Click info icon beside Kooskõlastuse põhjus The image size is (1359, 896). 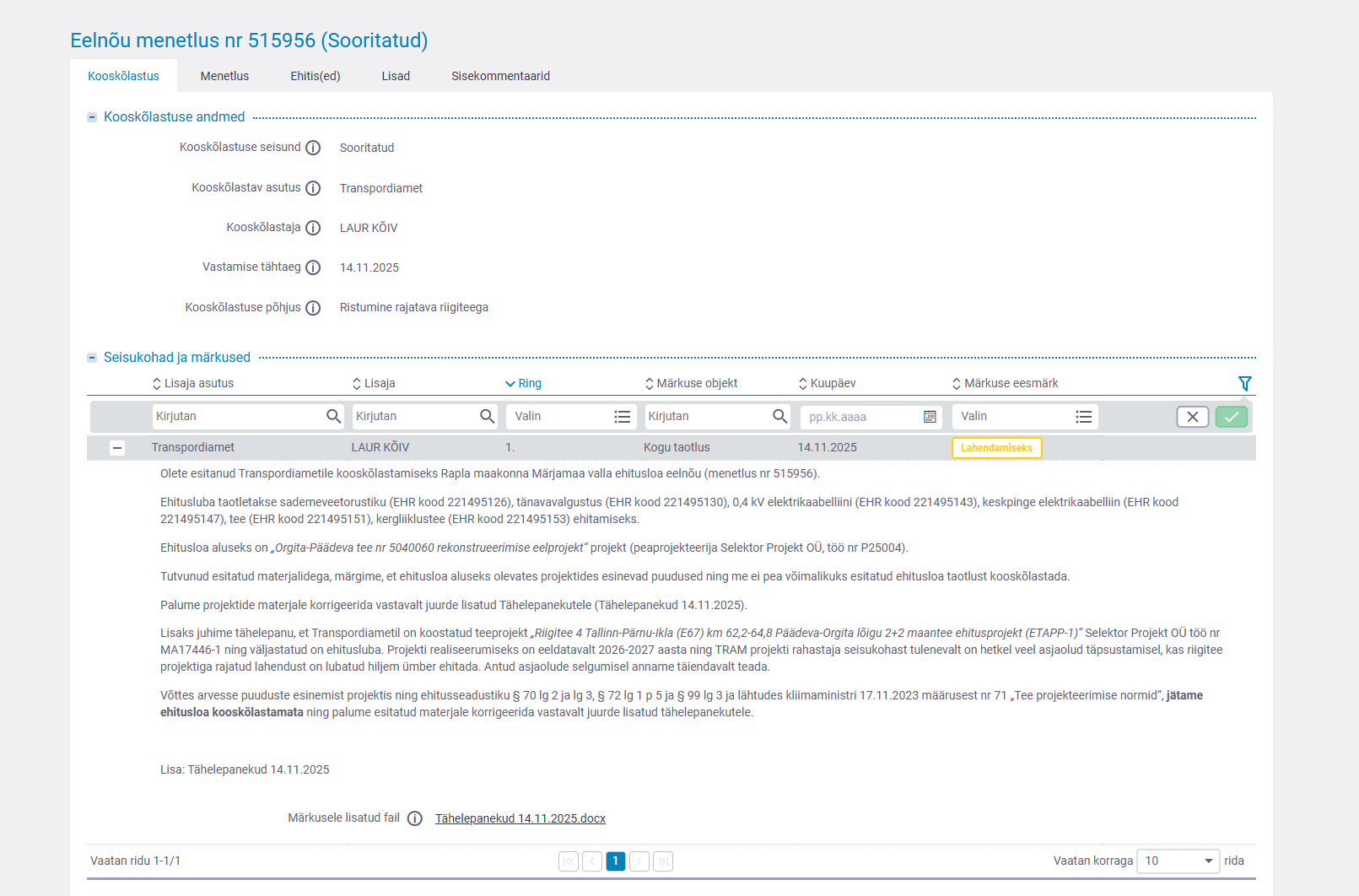[313, 308]
